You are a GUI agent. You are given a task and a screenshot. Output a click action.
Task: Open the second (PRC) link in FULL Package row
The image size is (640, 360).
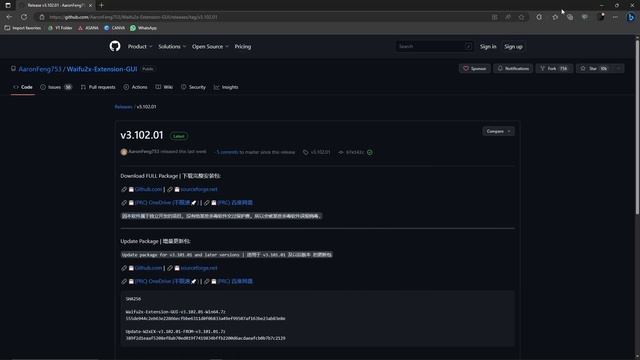click(235, 202)
